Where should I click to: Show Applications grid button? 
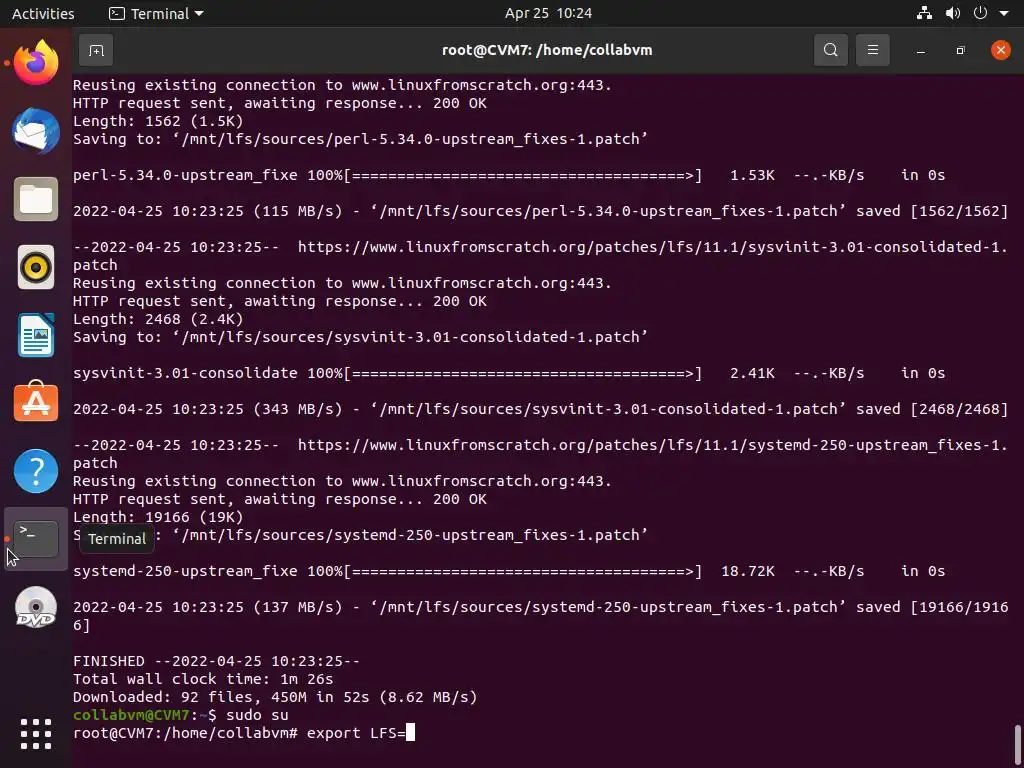(x=36, y=734)
